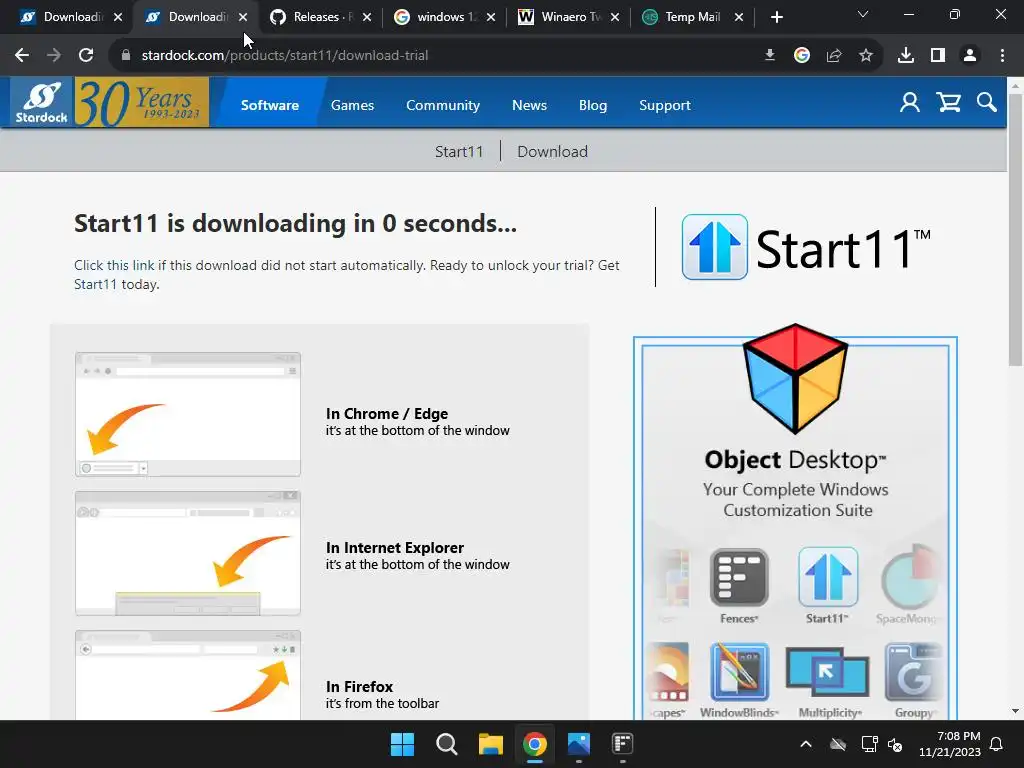1024x768 pixels.
Task: Open Support in Stardock nav
Action: click(x=665, y=105)
